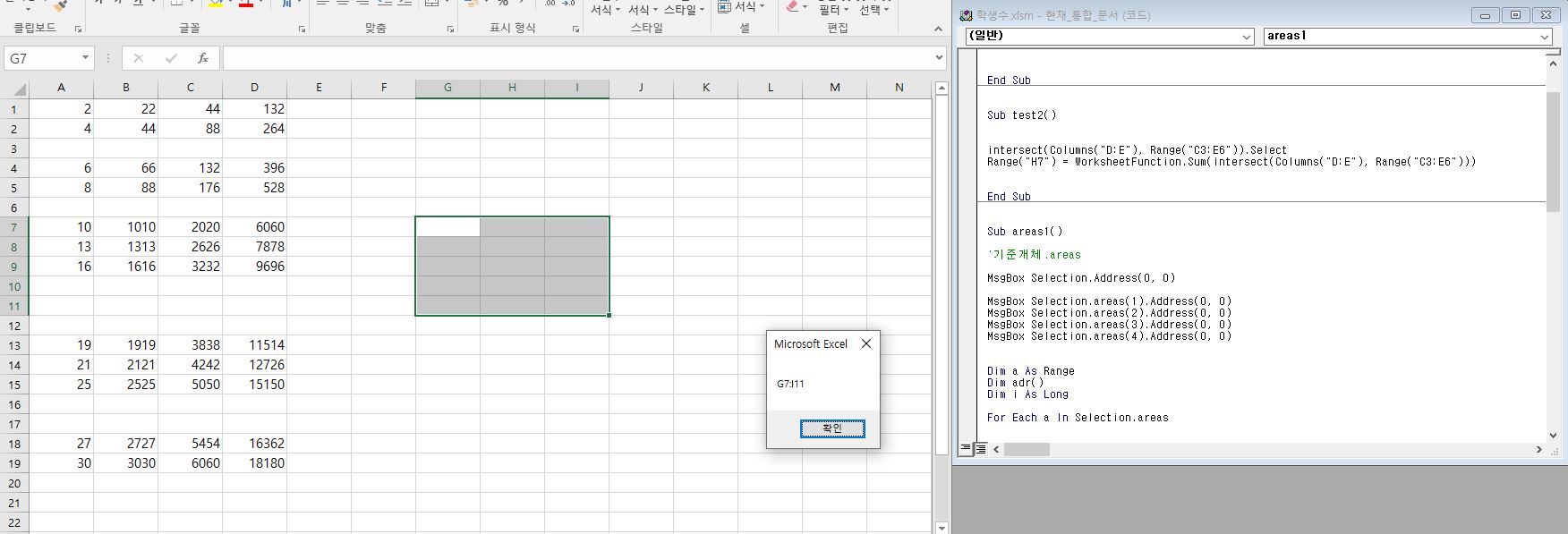Open the 글꼴 group dialog launcher

point(303,30)
